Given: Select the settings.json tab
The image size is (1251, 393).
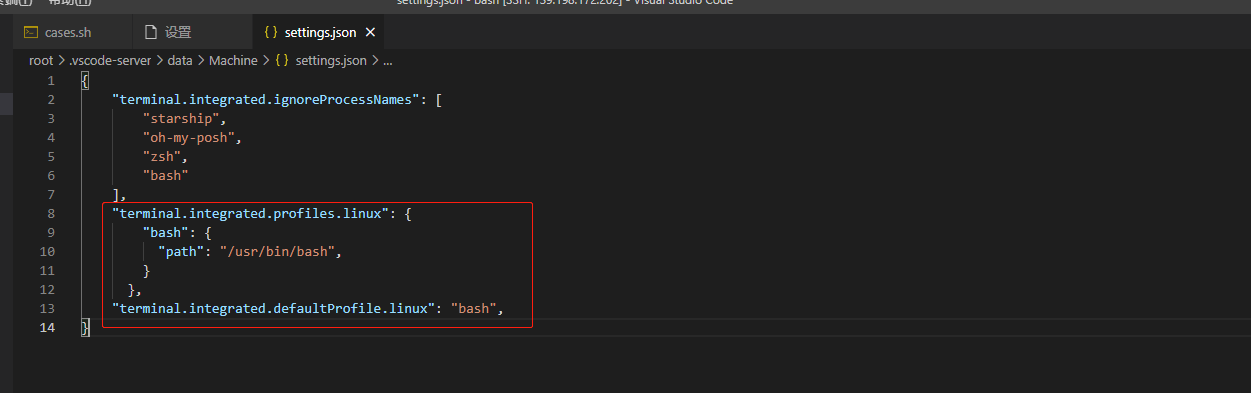Looking at the screenshot, I should [x=319, y=33].
